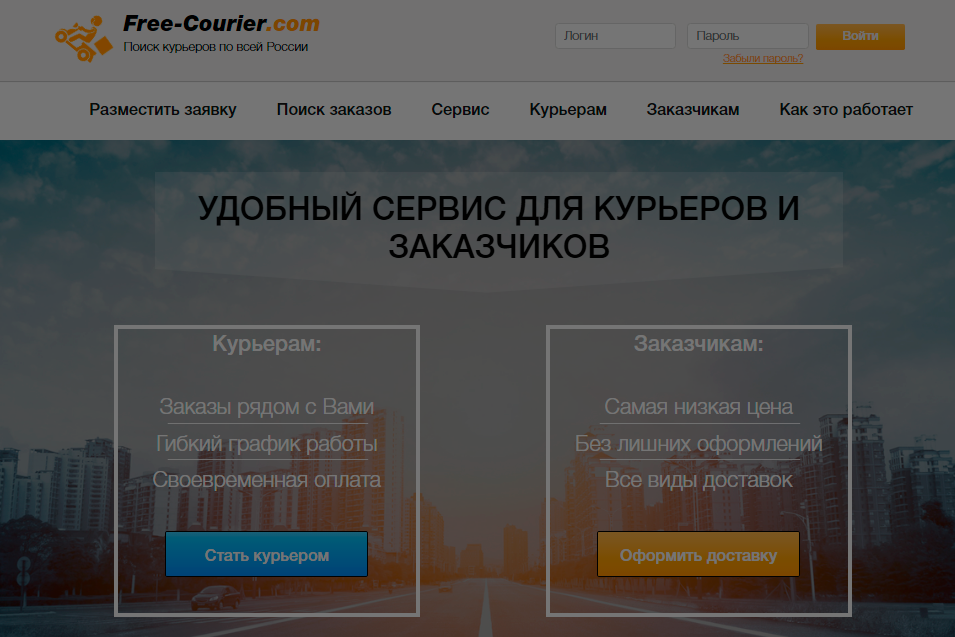The height and width of the screenshot is (637, 955).
Task: Select Как это работает menu item
Action: (x=846, y=110)
